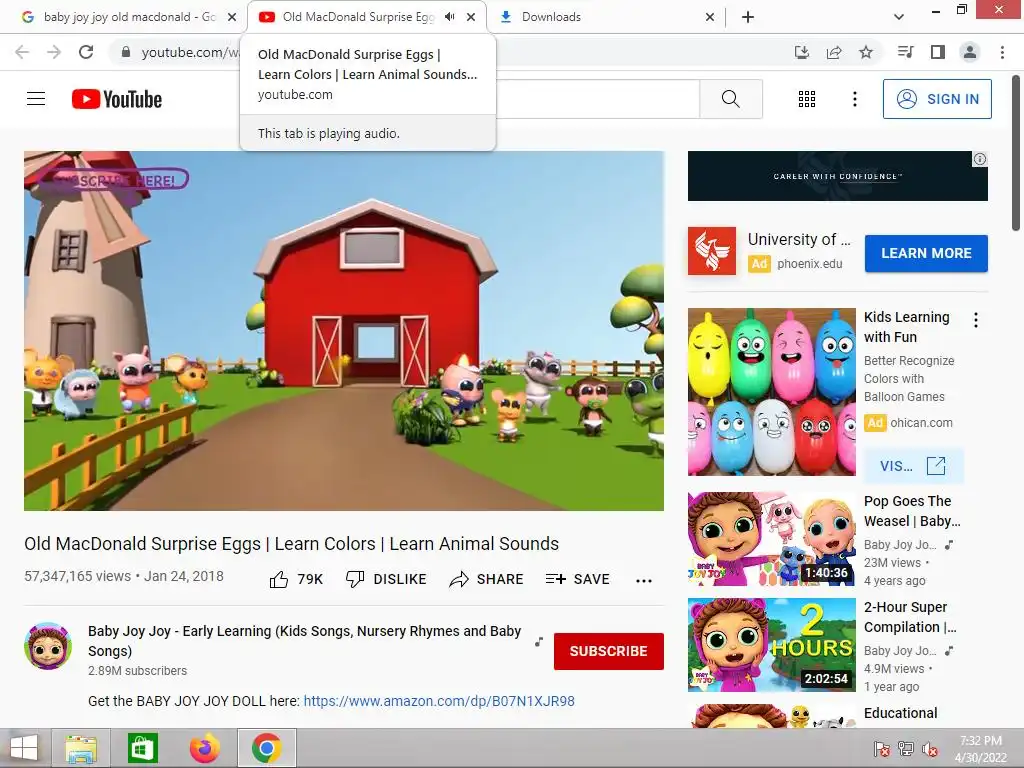This screenshot has width=1024, height=768.
Task: Open the YouTube apps grid icon
Action: pyautogui.click(x=807, y=99)
